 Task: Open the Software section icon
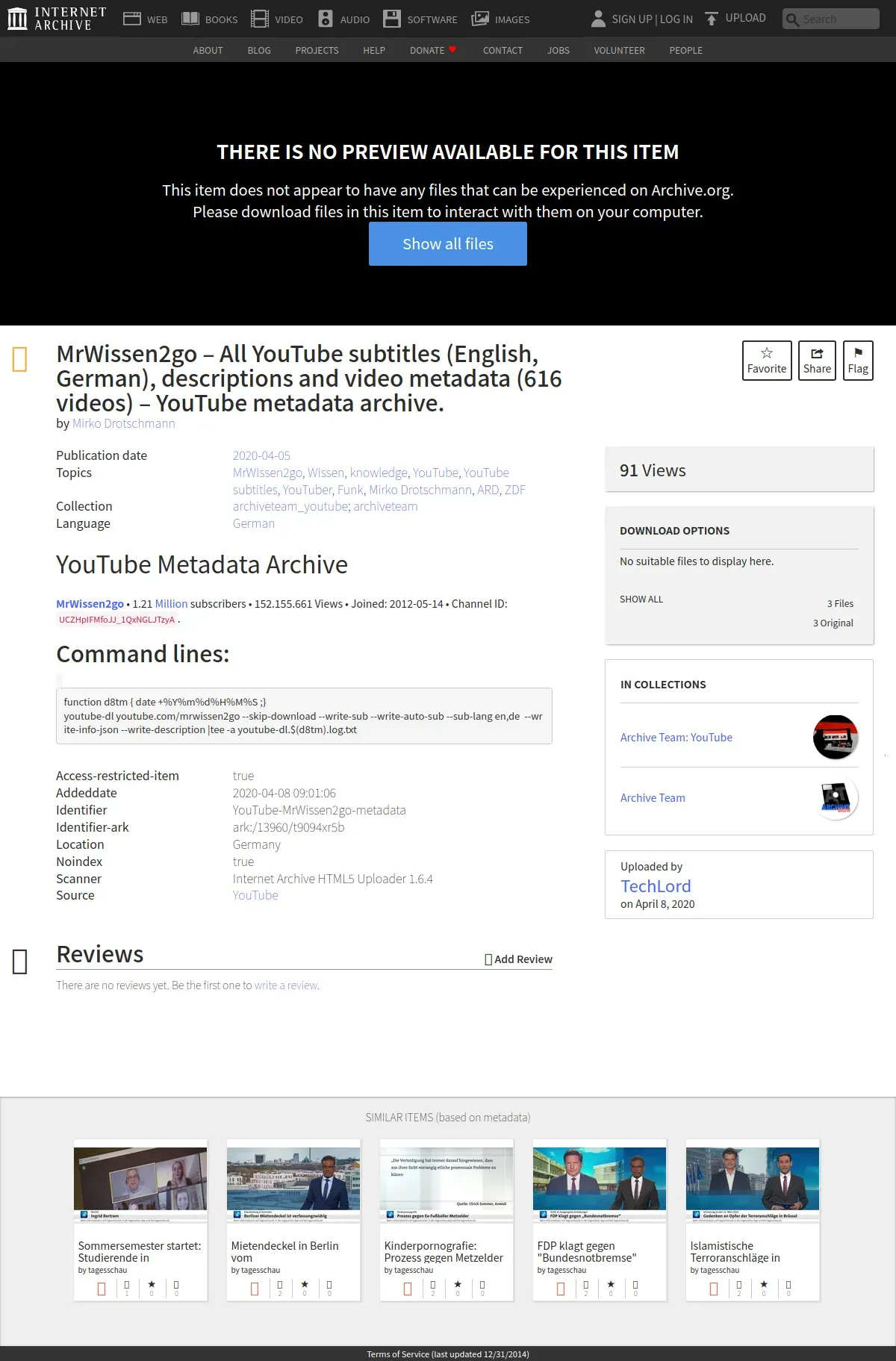click(x=392, y=19)
